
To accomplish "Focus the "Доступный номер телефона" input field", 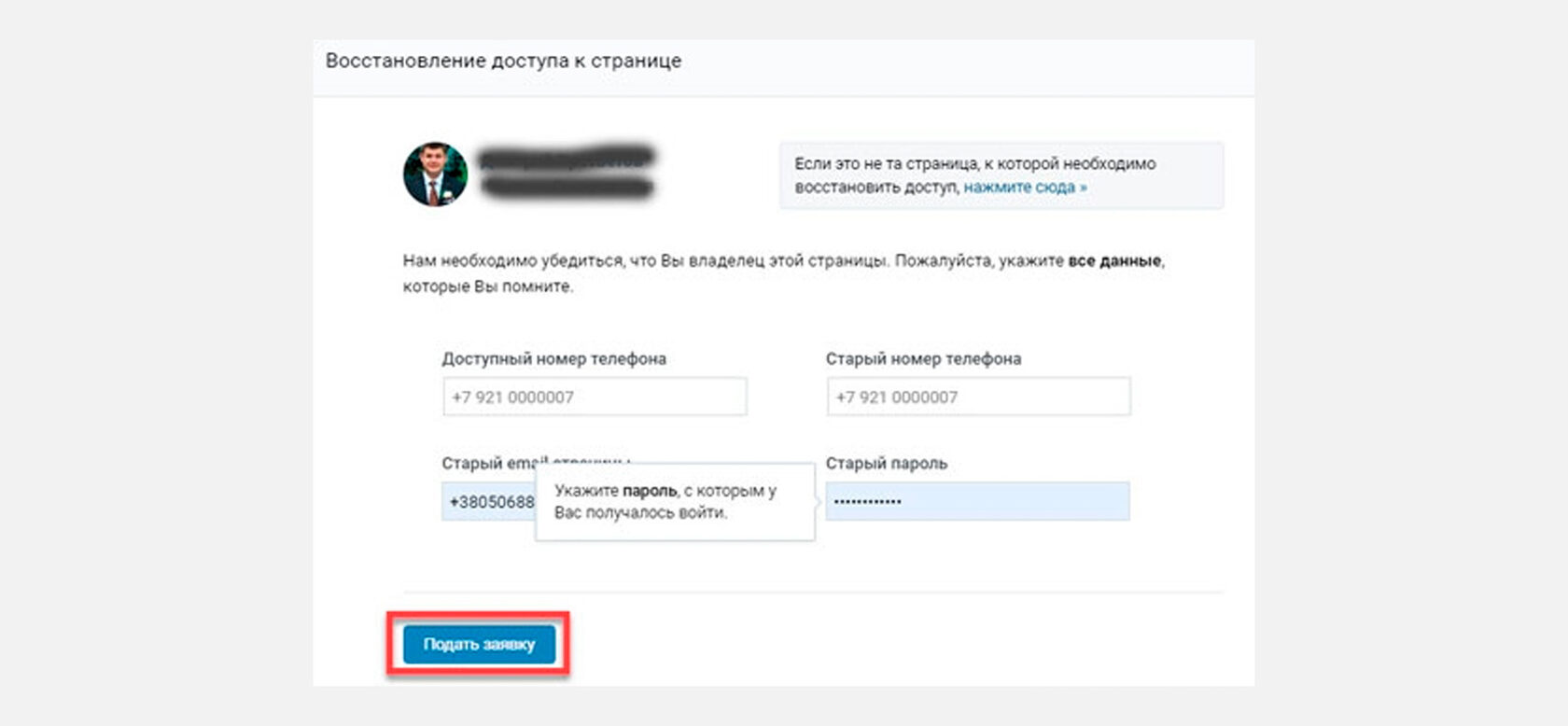I will tap(595, 397).
